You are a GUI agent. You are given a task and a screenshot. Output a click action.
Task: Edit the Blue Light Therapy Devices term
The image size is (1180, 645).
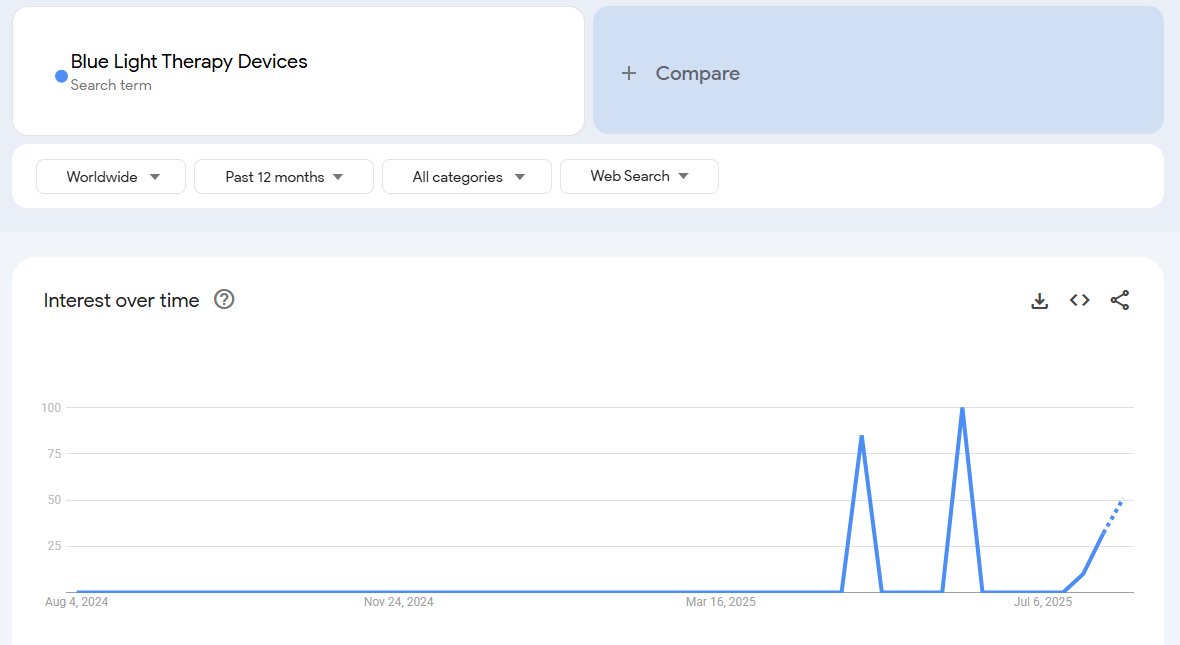(x=189, y=61)
